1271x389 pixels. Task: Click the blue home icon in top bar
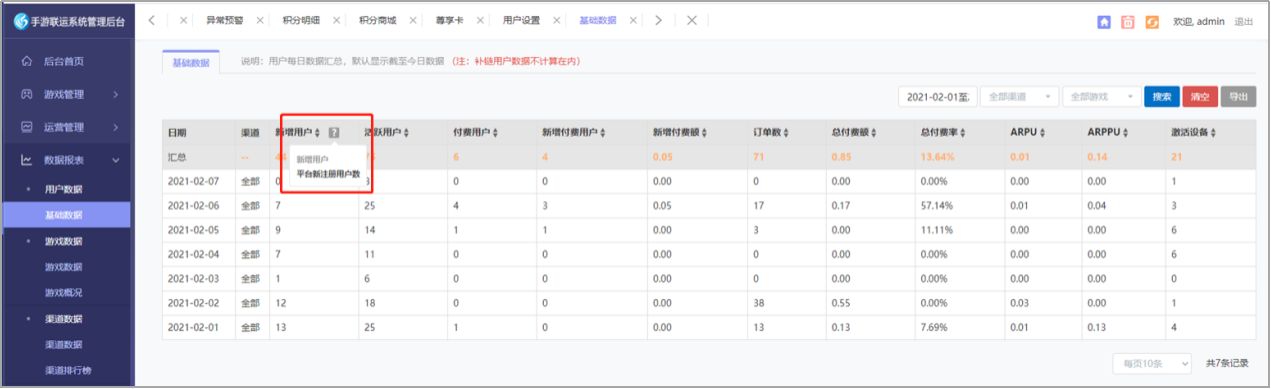tap(1104, 21)
